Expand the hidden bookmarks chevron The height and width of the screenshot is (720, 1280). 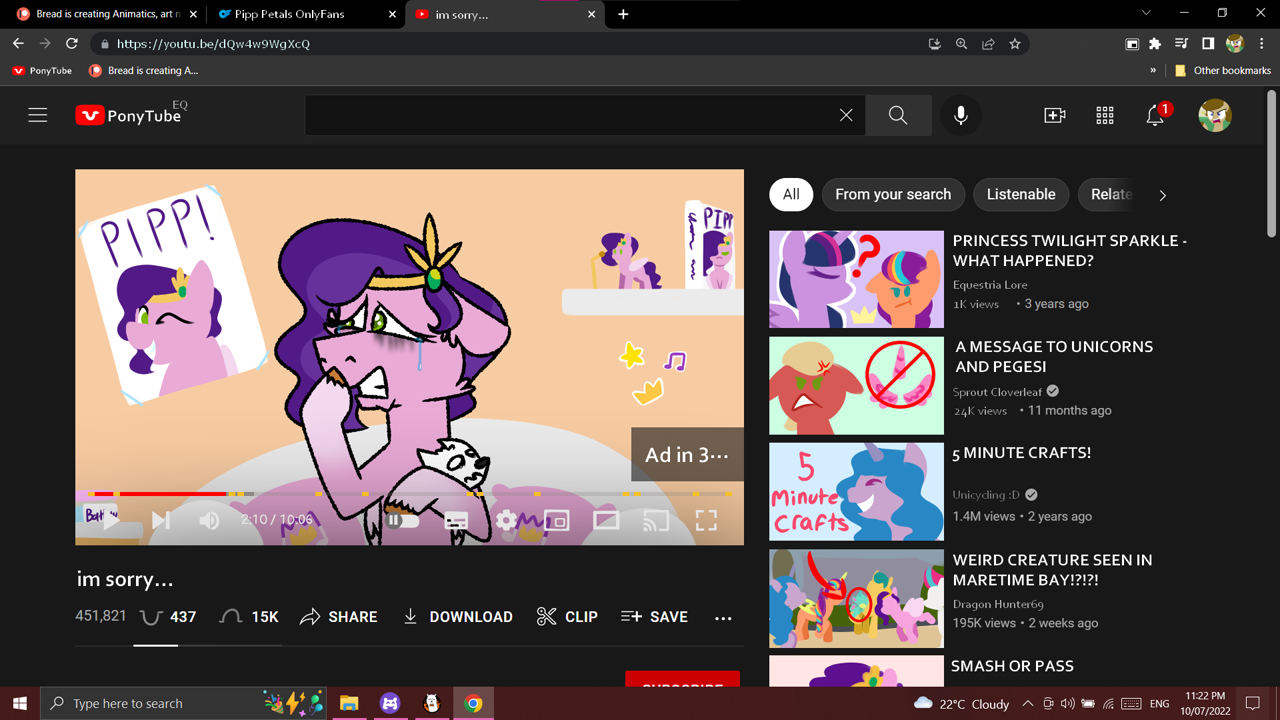(x=1153, y=71)
